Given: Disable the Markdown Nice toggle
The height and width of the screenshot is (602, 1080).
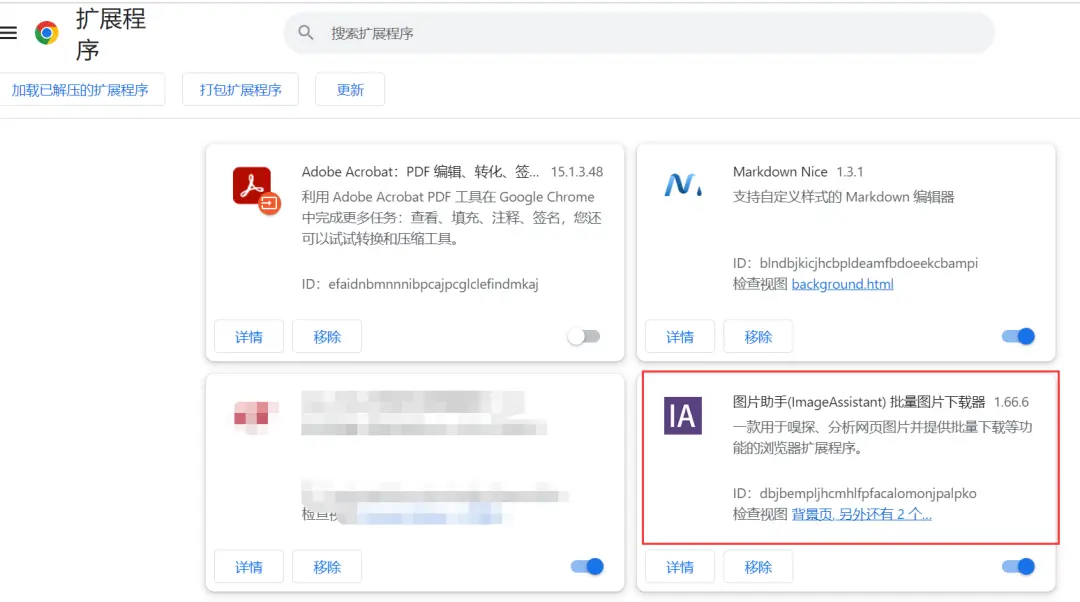Looking at the screenshot, I should [x=1018, y=336].
